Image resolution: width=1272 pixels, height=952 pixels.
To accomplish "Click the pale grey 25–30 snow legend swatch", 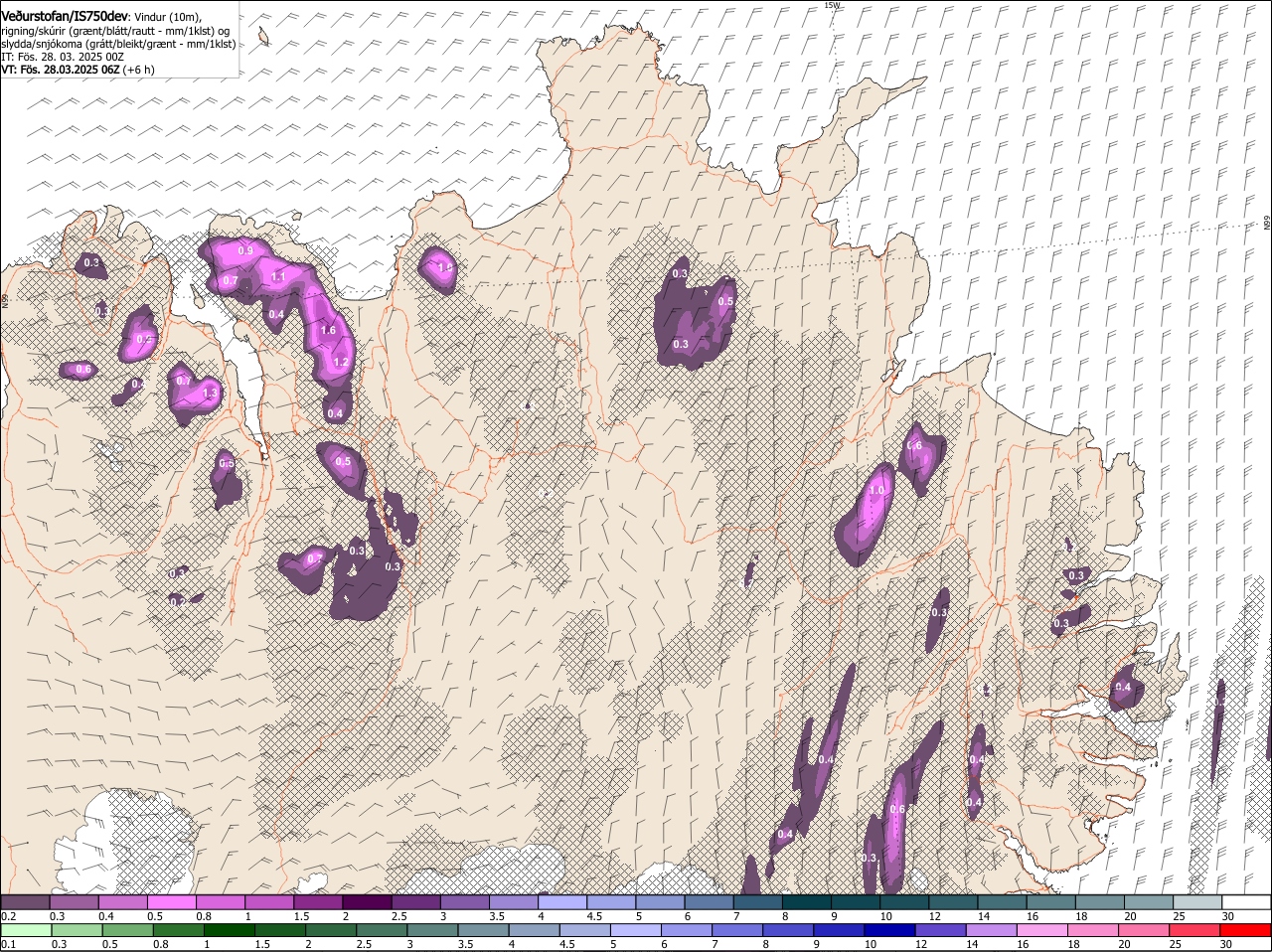I will [1197, 901].
